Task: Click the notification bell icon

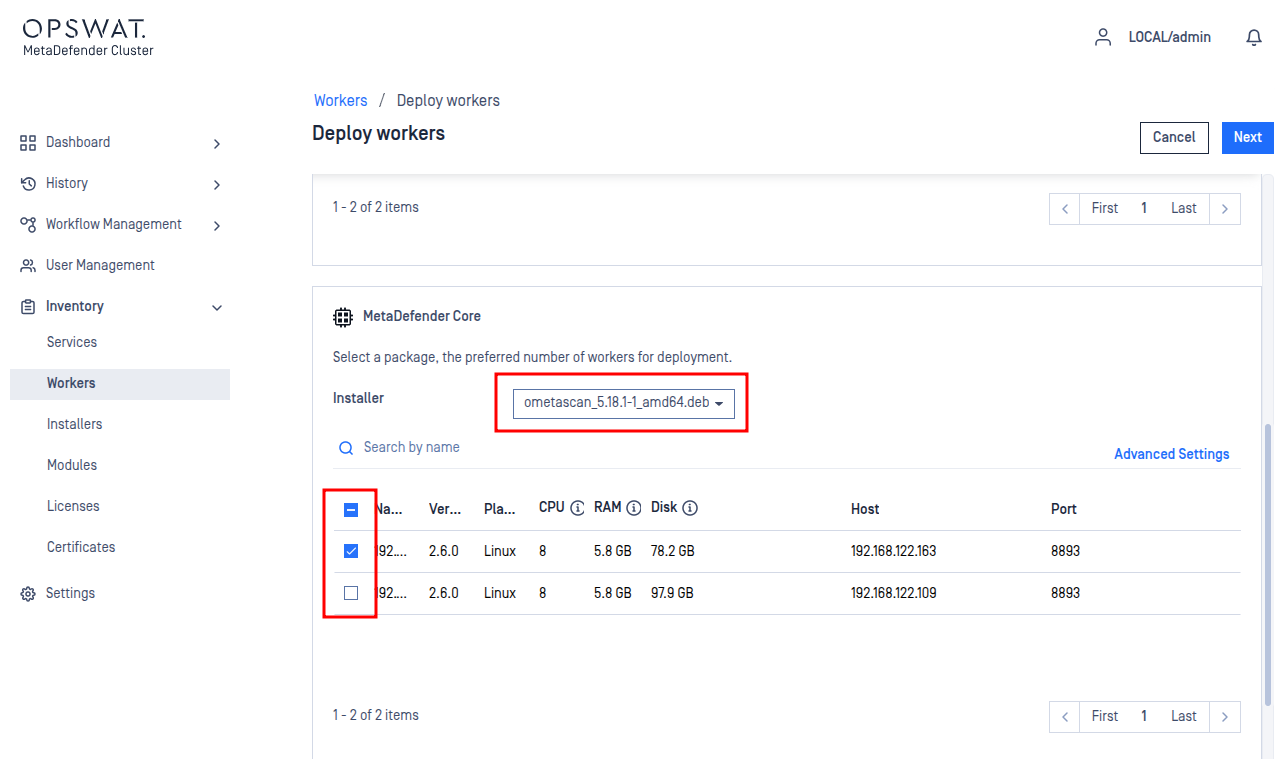Action: coord(1253,37)
